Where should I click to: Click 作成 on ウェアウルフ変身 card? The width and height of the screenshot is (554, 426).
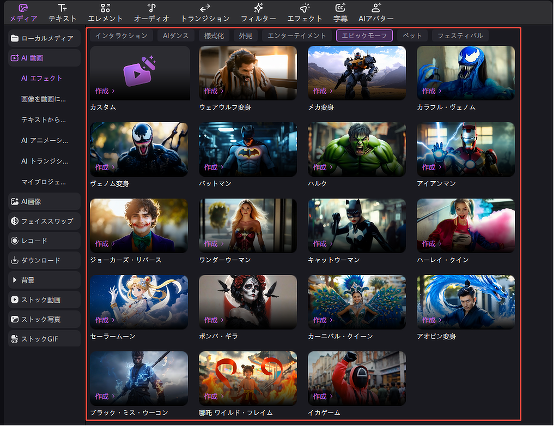pos(213,91)
